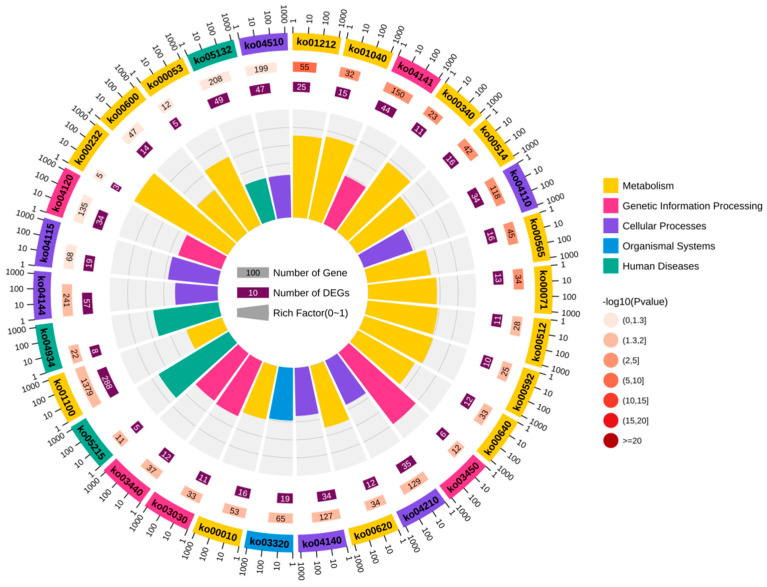Click the Organismal Systems blue legend swatch
The image size is (767, 587).
click(610, 246)
